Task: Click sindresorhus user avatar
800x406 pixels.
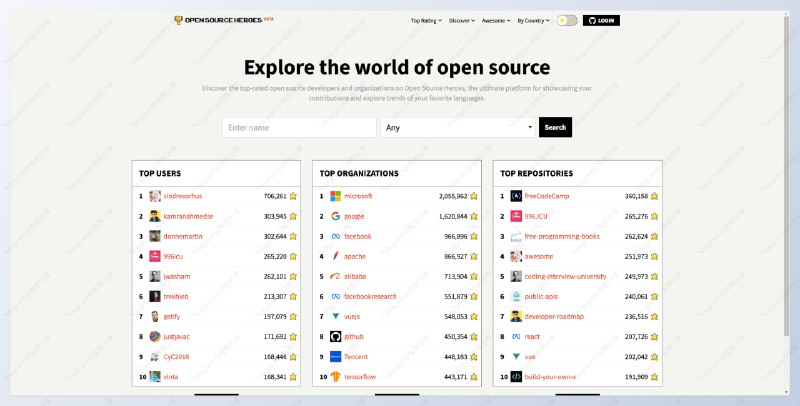Action: (155, 196)
